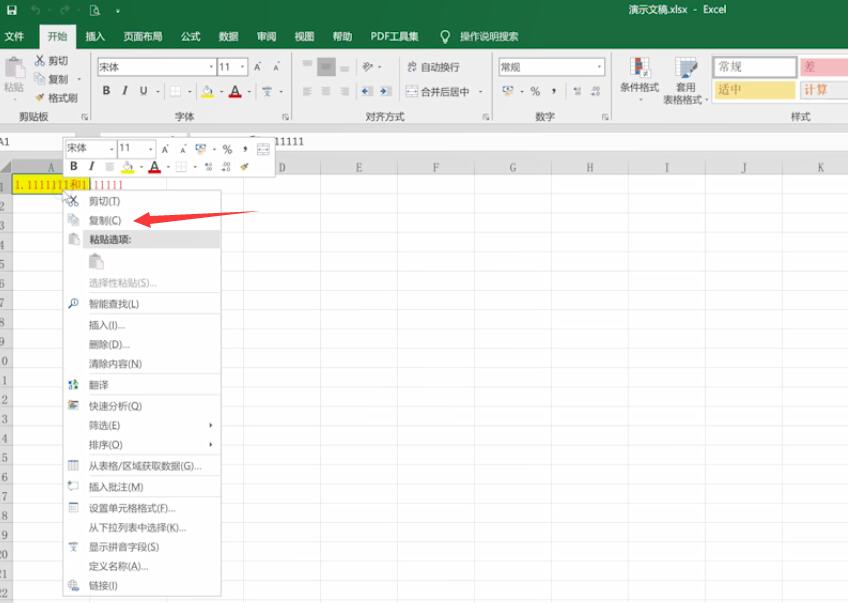
Task: Open ribbon fill color dropdown arrow
Action: click(221, 92)
